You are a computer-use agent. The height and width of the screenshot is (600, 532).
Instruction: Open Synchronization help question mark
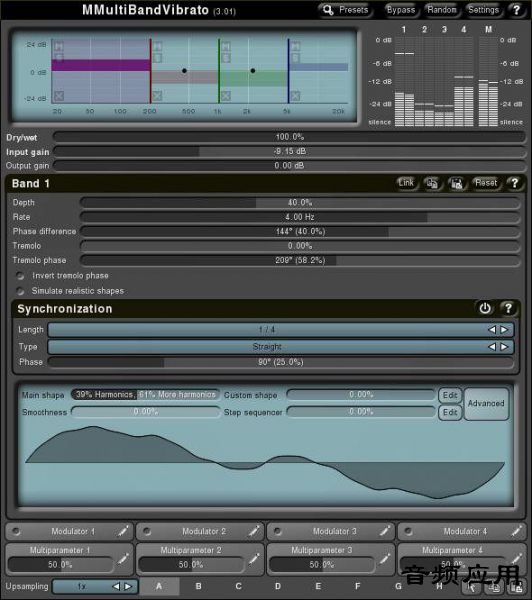point(508,308)
